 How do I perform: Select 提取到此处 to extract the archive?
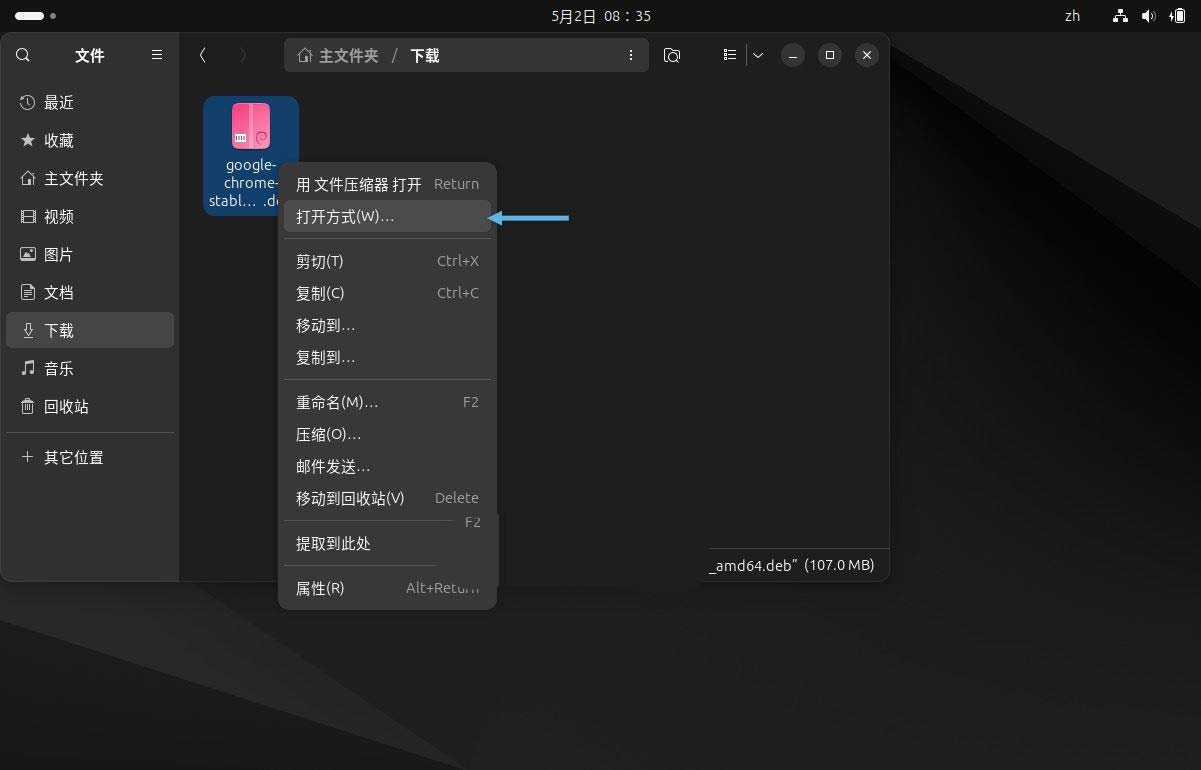(333, 543)
